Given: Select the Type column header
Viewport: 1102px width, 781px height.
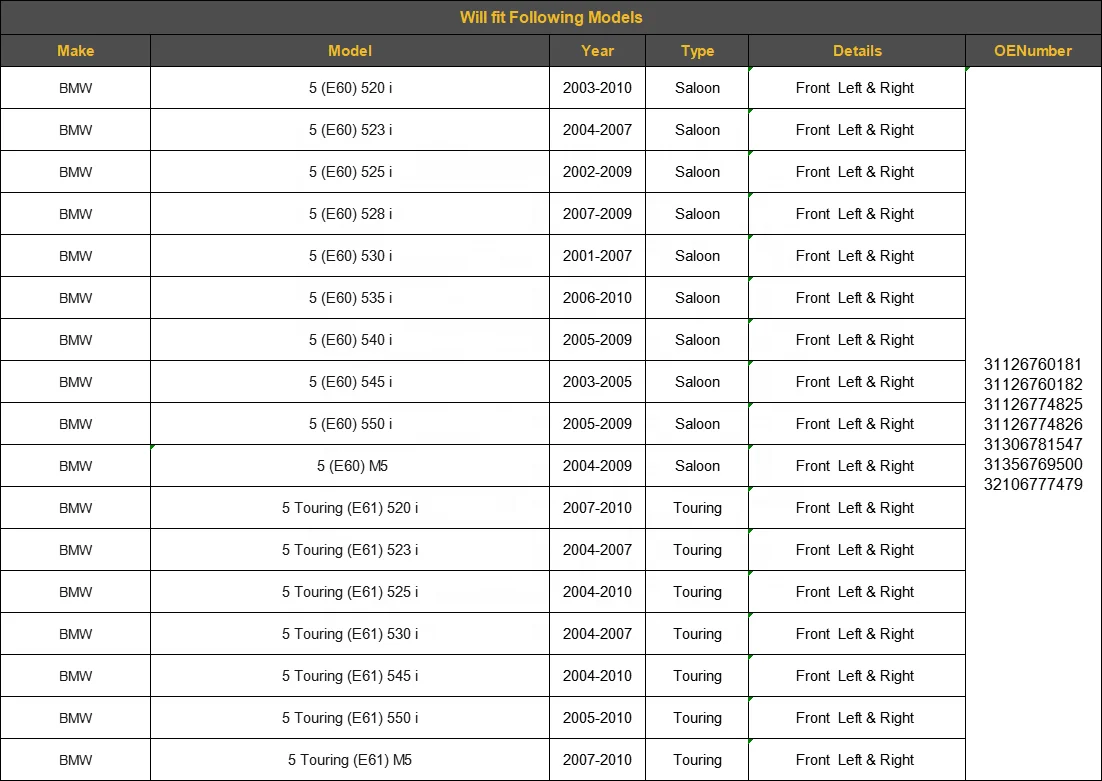Looking at the screenshot, I should point(697,51).
